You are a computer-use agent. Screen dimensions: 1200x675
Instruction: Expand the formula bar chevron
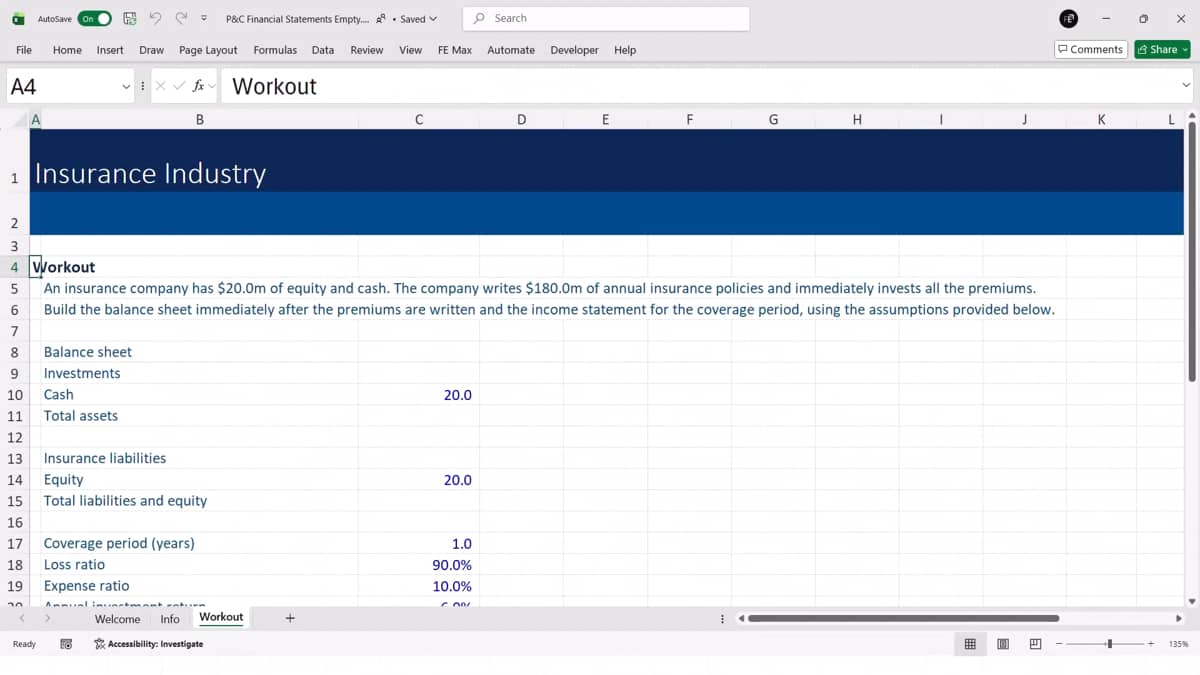click(x=1187, y=86)
